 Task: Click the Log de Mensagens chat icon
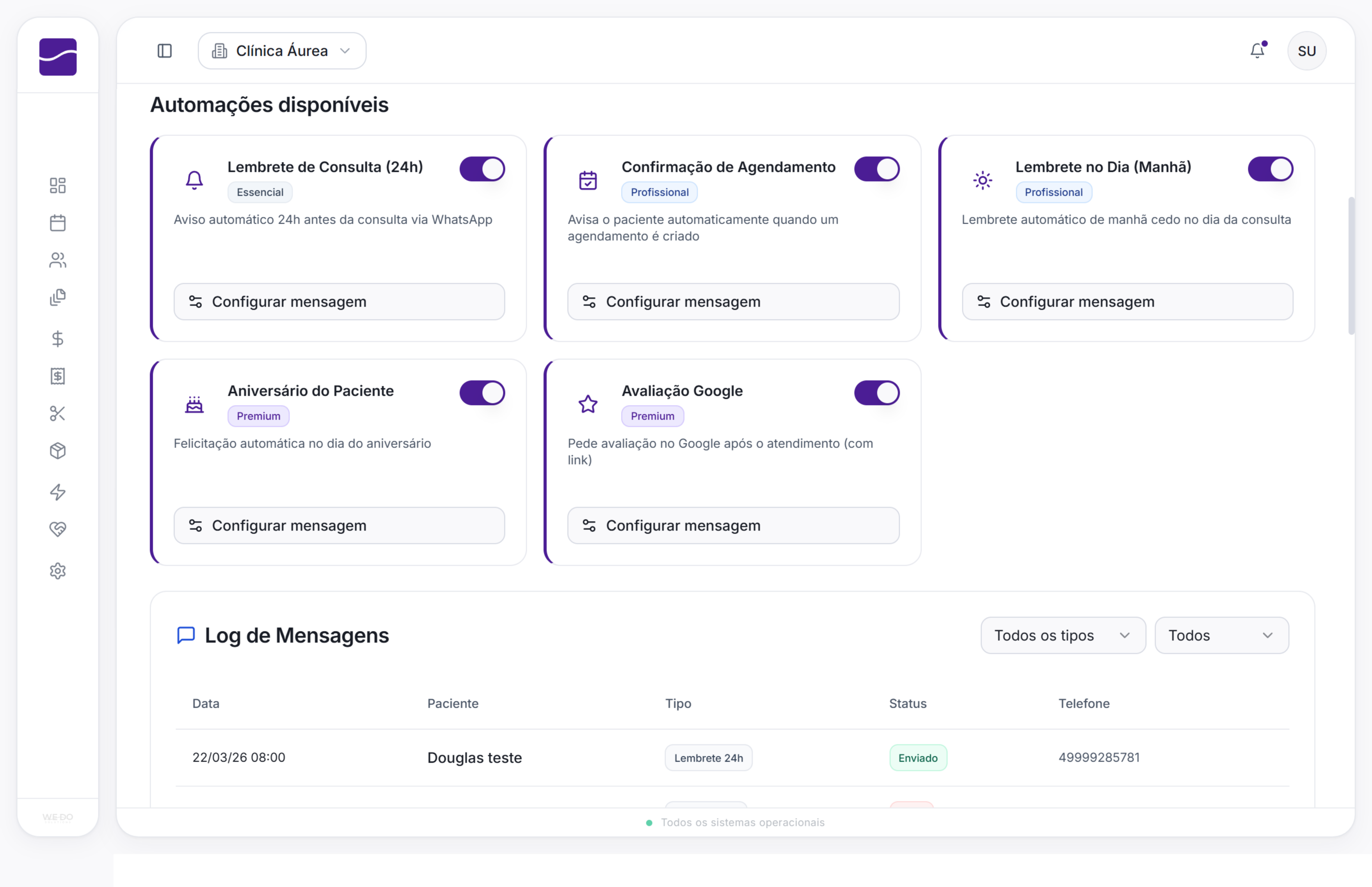pos(185,635)
